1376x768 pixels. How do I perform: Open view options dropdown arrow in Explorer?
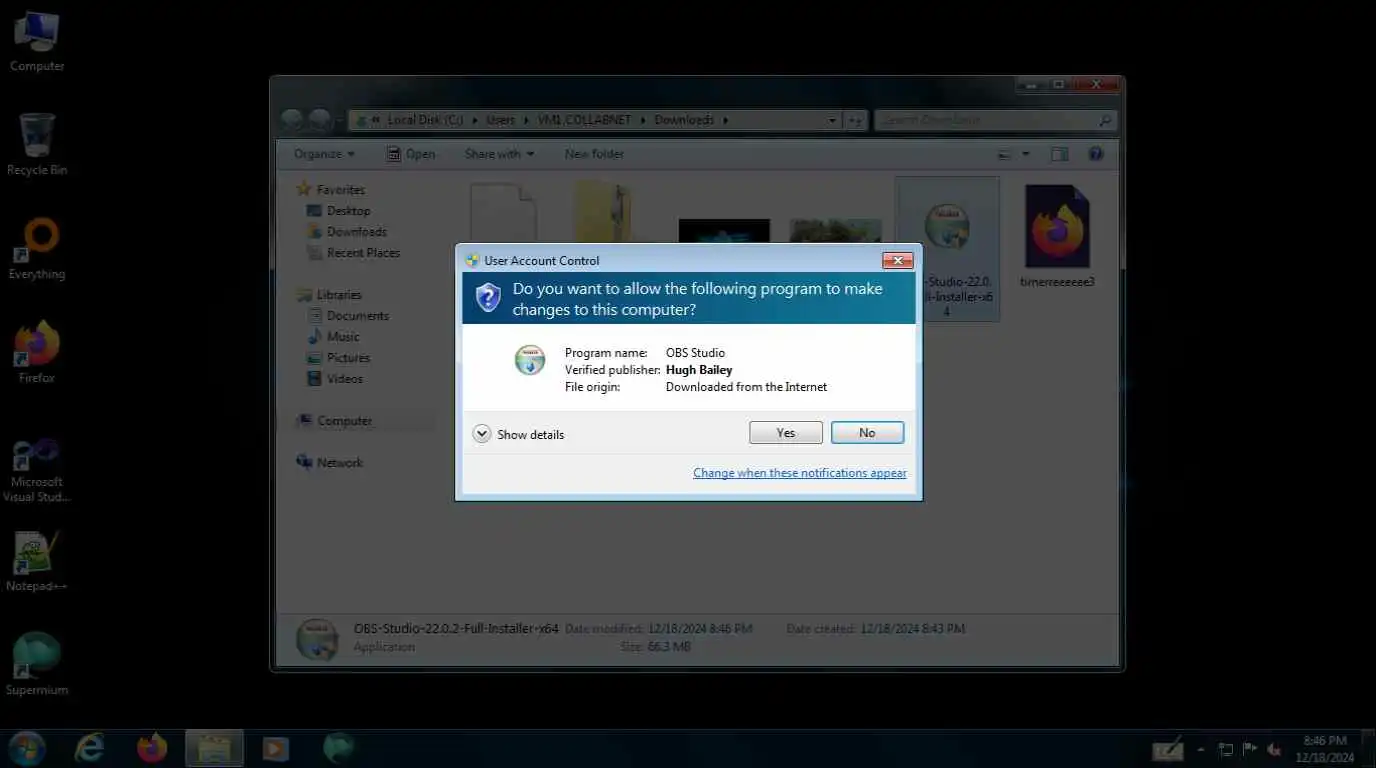pyautogui.click(x=1026, y=154)
